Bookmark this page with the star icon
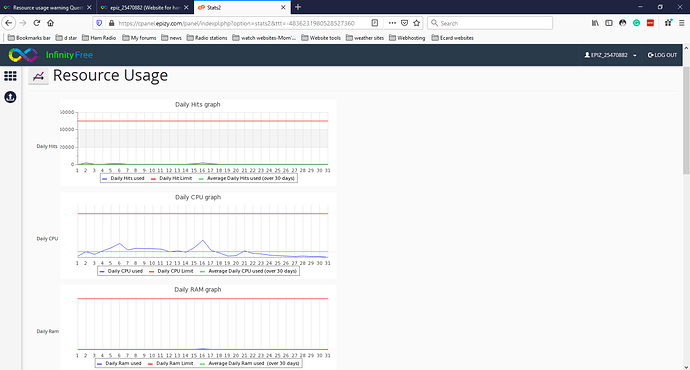690x370 pixels. [417, 23]
